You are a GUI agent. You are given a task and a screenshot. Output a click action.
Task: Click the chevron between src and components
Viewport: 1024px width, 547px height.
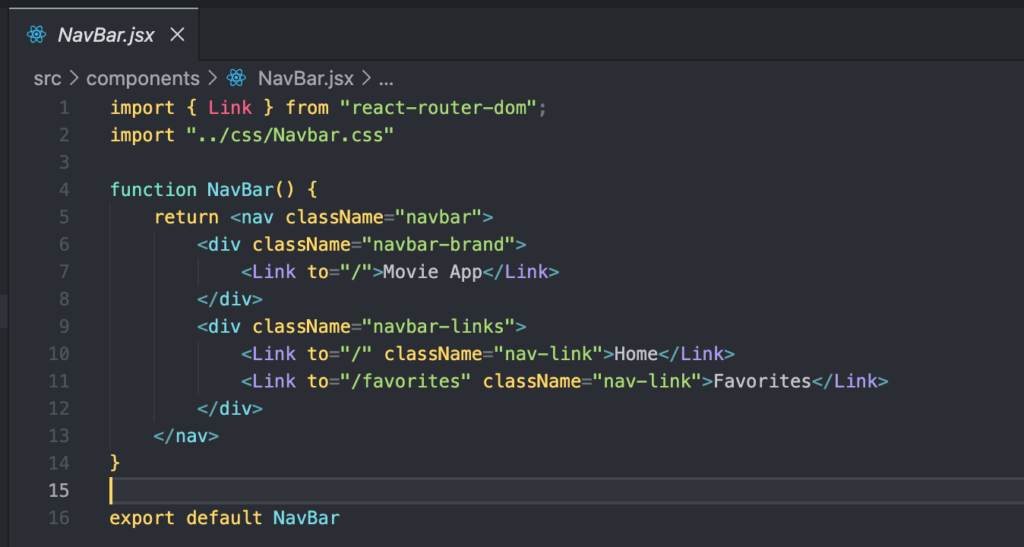coord(74,78)
